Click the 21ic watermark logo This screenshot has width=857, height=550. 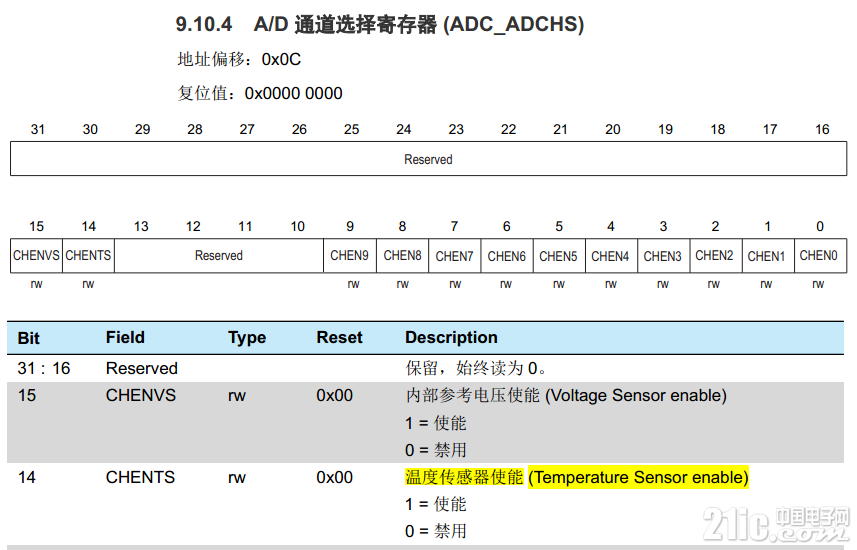pos(776,524)
